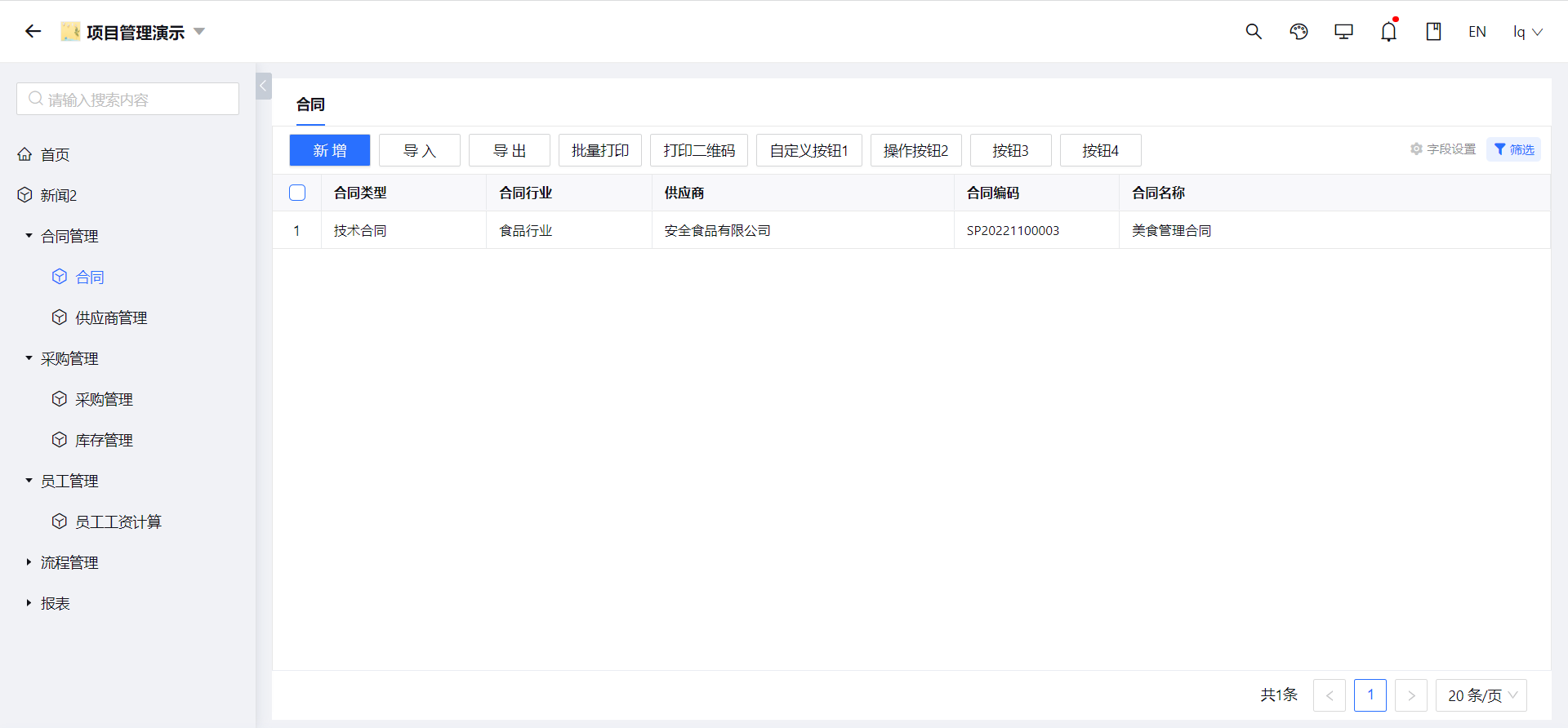This screenshot has height=728, width=1568.
Task: Click 按钮3 in toolbar
Action: [1011, 150]
